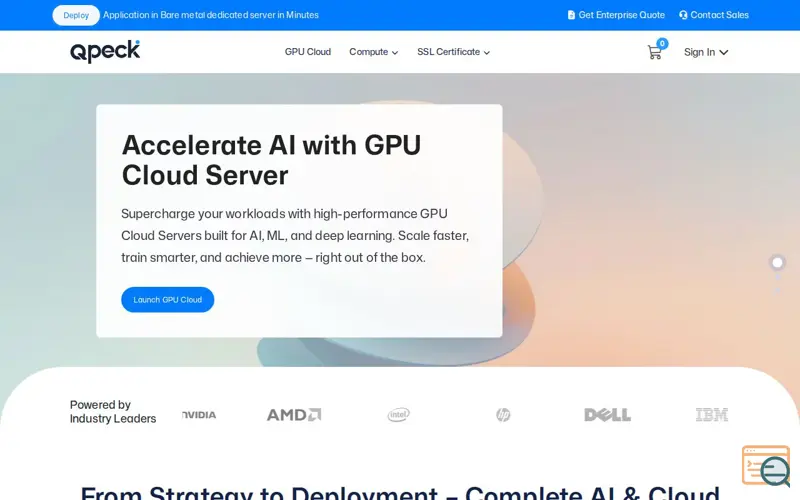Click the Launch GPU Cloud button
800x500 pixels.
[x=167, y=299]
